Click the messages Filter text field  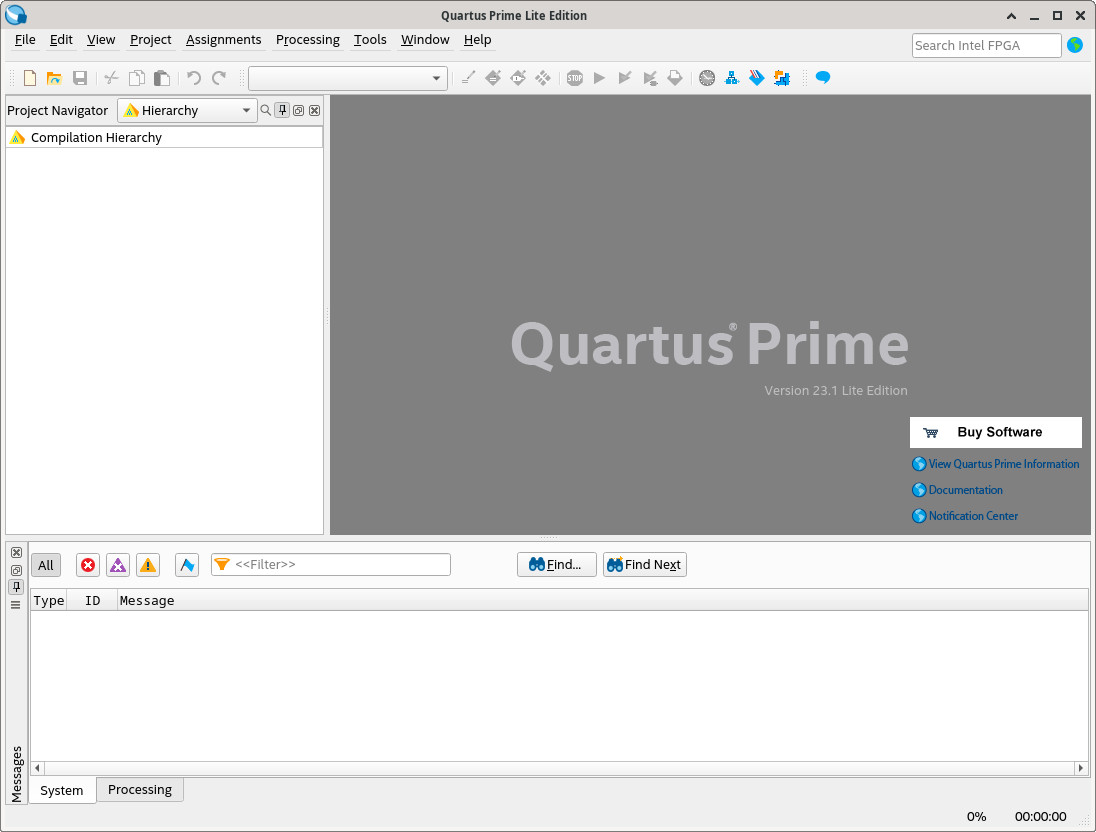pyautogui.click(x=331, y=564)
